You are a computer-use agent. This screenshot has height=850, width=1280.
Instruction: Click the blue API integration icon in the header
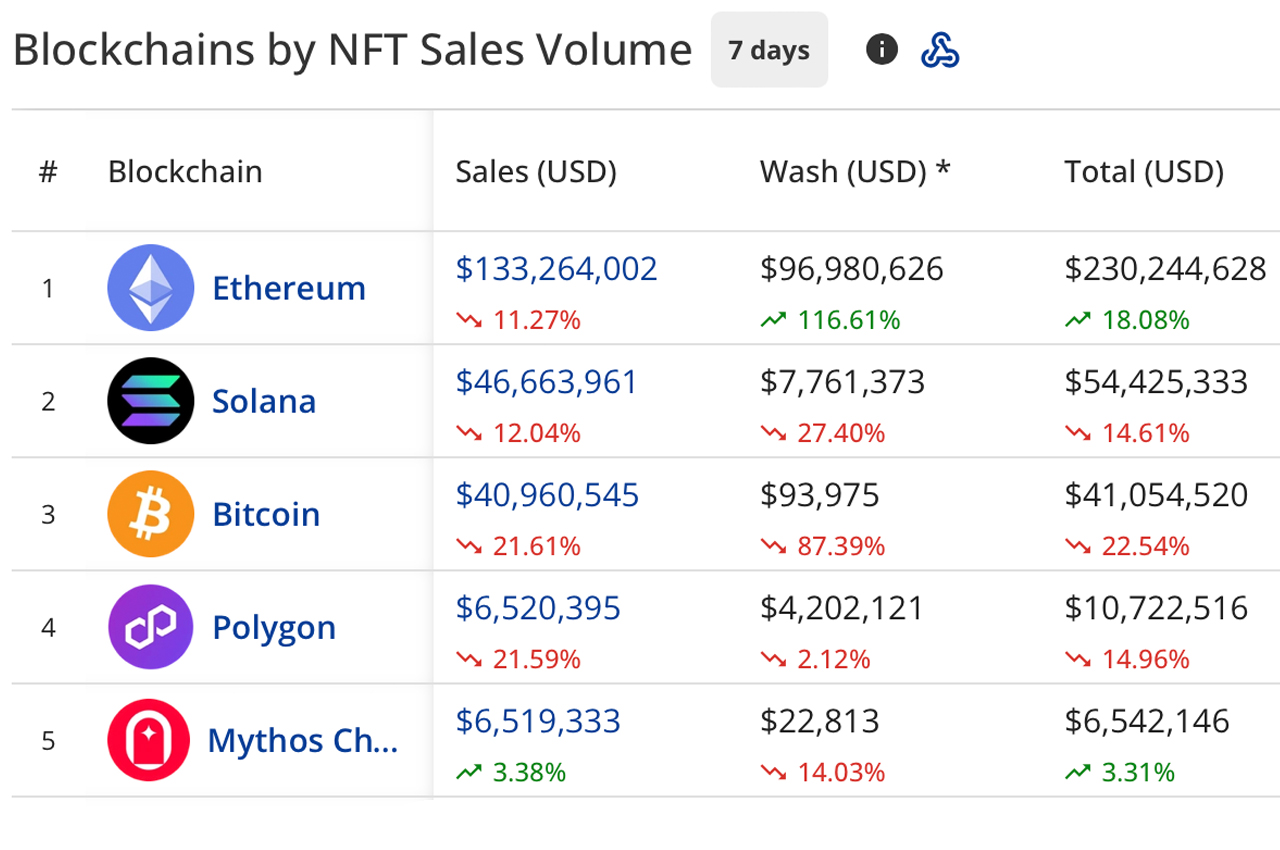pyautogui.click(x=940, y=48)
